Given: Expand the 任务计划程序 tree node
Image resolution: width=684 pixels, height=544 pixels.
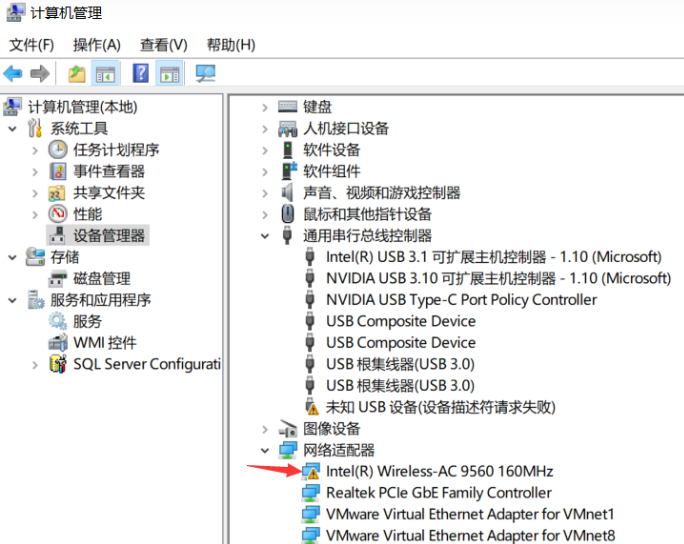Looking at the screenshot, I should pos(35,150).
